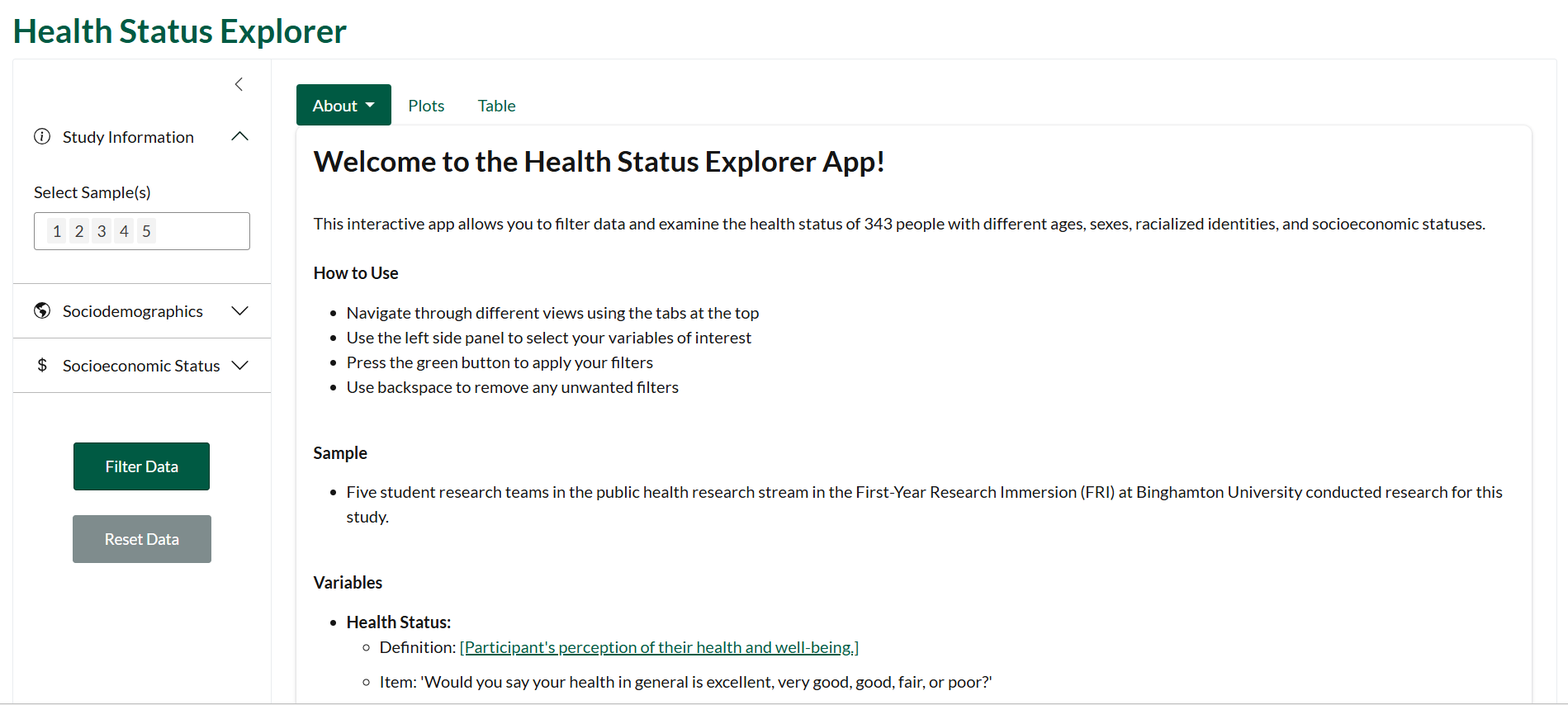Select sample 4 chip in sample selector

pos(124,231)
